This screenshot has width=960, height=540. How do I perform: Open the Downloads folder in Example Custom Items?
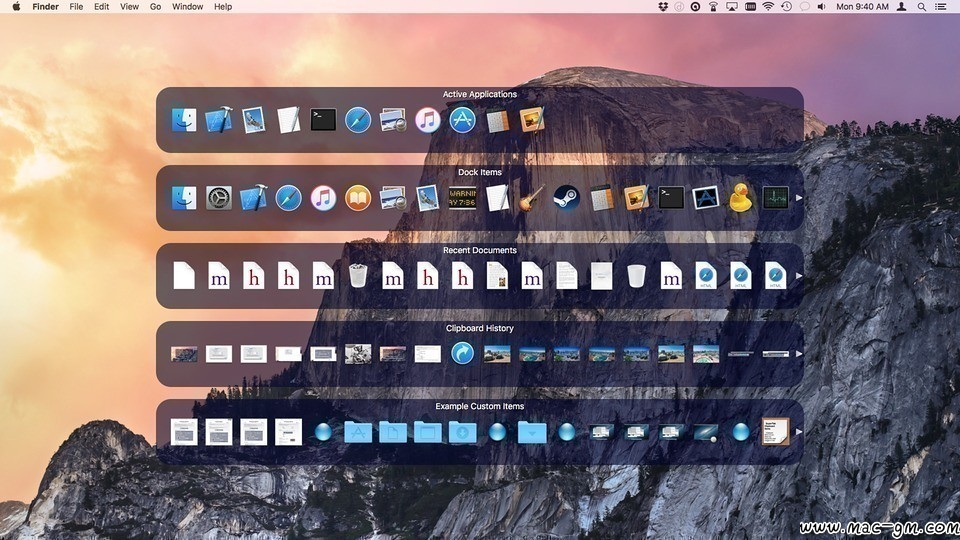coord(462,432)
